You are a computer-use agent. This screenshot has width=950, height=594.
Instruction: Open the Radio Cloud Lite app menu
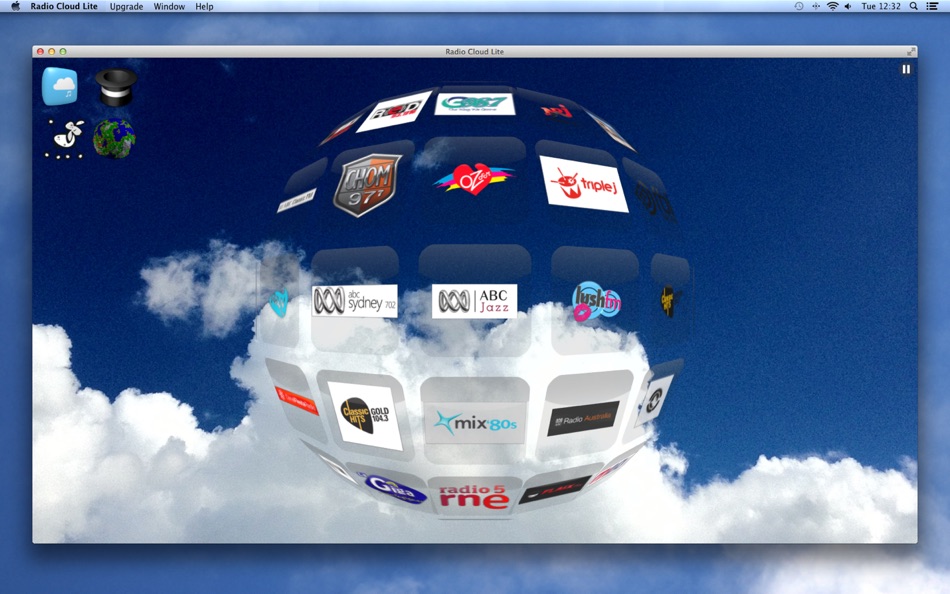64,6
